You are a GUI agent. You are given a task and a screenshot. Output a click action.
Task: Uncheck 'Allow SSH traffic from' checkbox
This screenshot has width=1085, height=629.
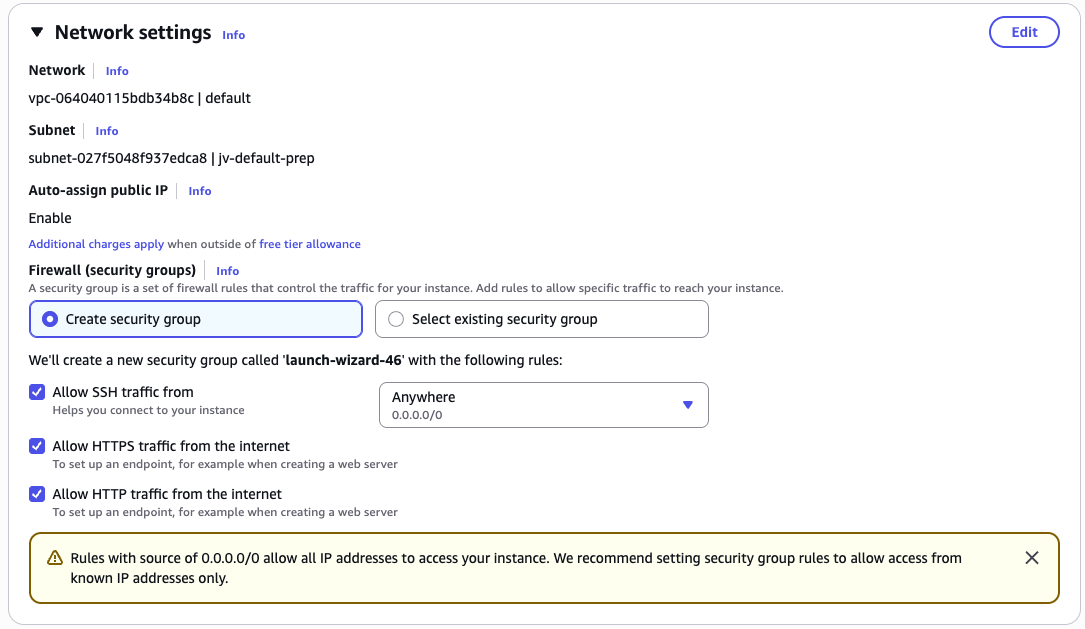click(x=37, y=392)
